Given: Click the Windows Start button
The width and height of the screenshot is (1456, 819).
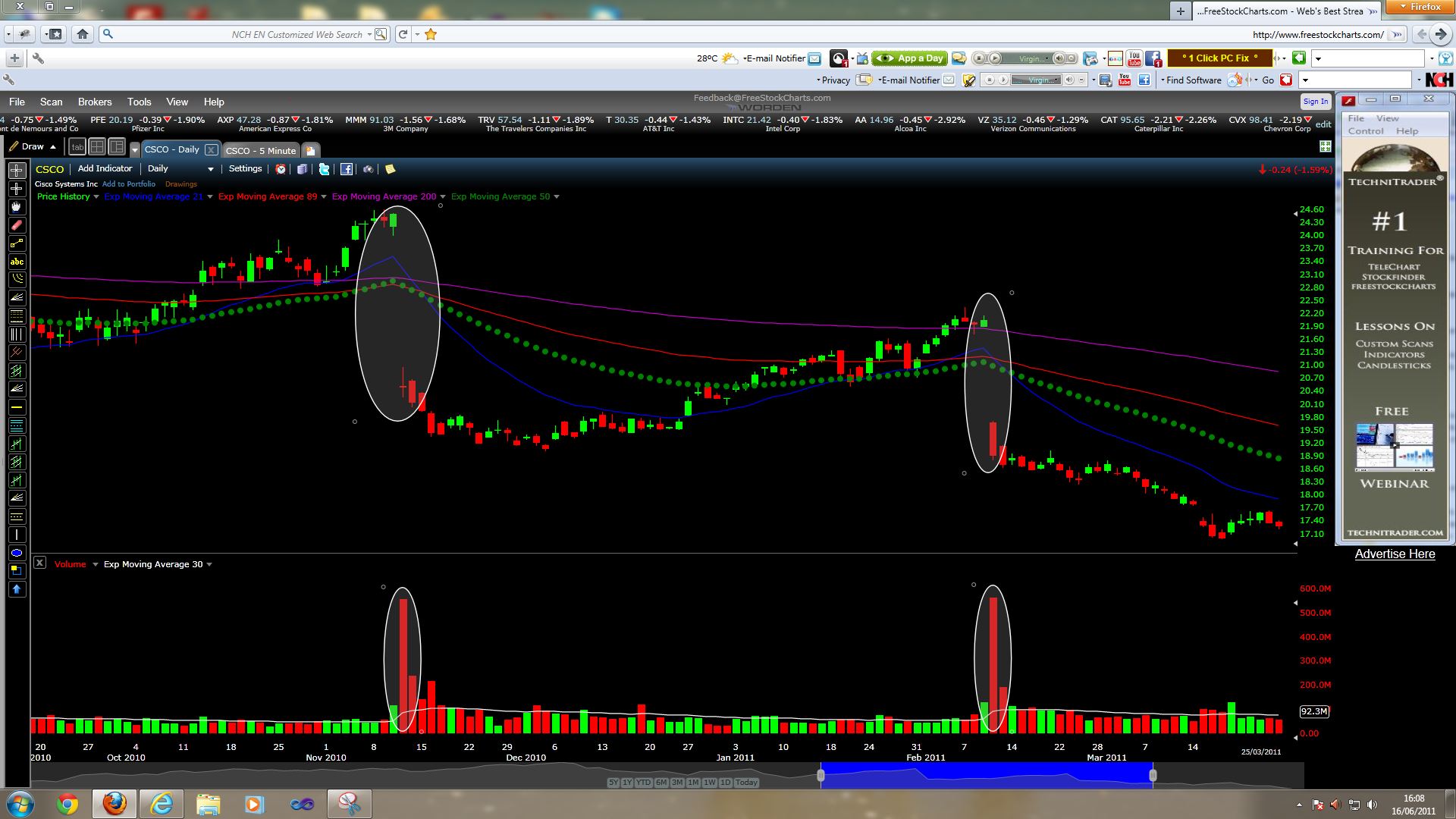Looking at the screenshot, I should pos(19,803).
